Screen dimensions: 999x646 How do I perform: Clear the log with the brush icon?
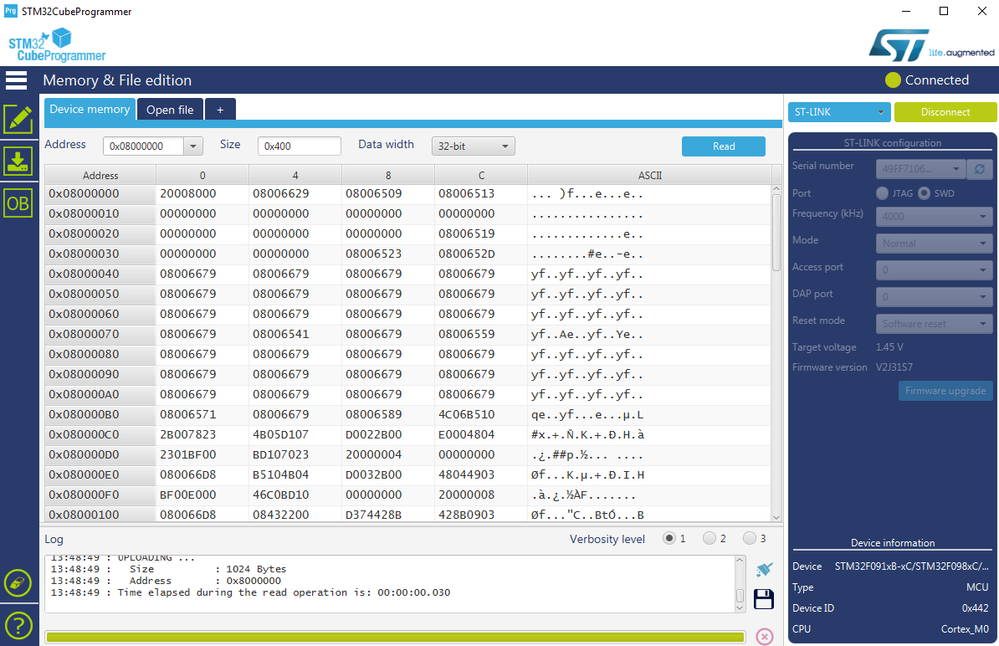pyautogui.click(x=764, y=569)
